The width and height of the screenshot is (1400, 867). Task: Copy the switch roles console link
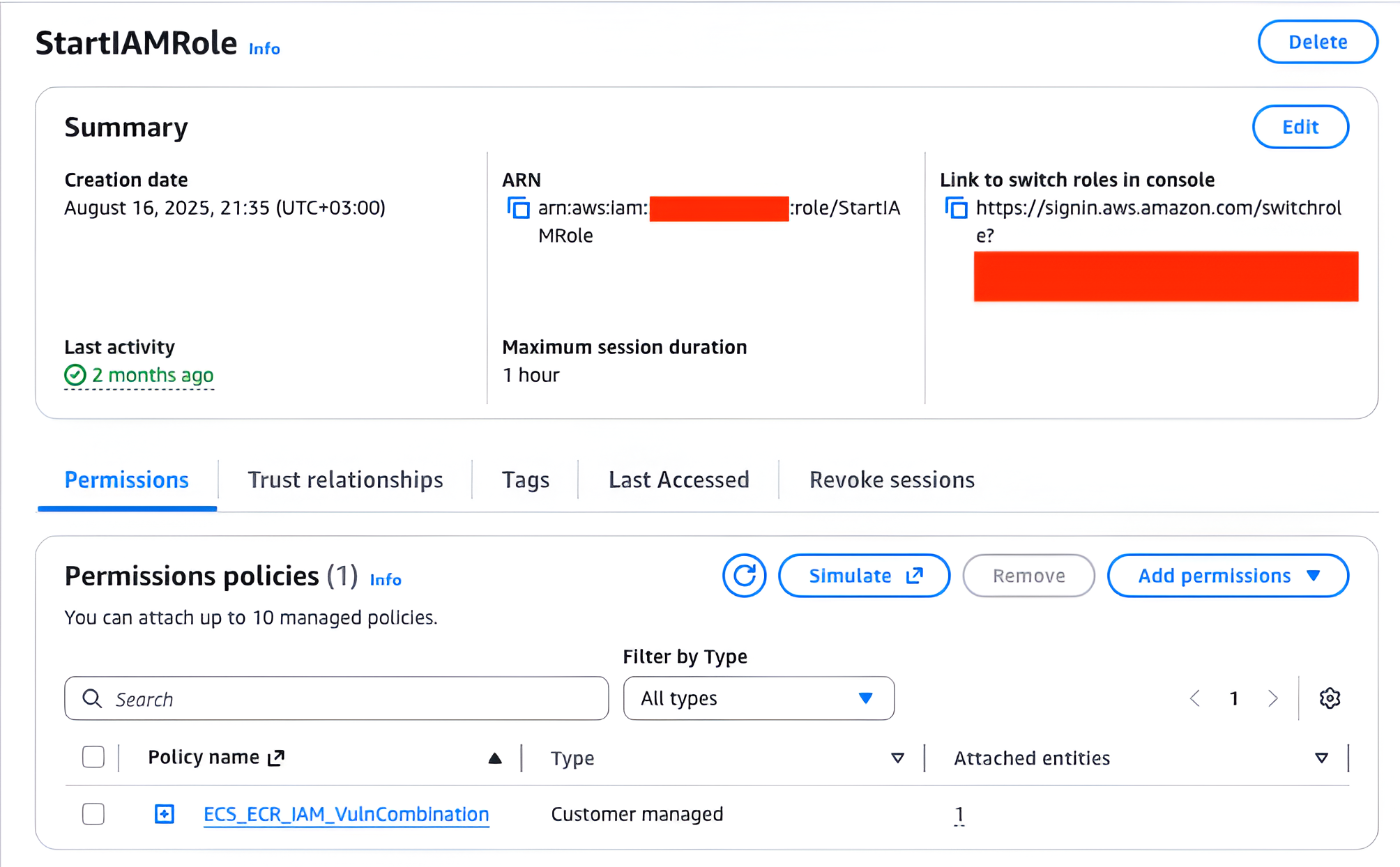956,208
